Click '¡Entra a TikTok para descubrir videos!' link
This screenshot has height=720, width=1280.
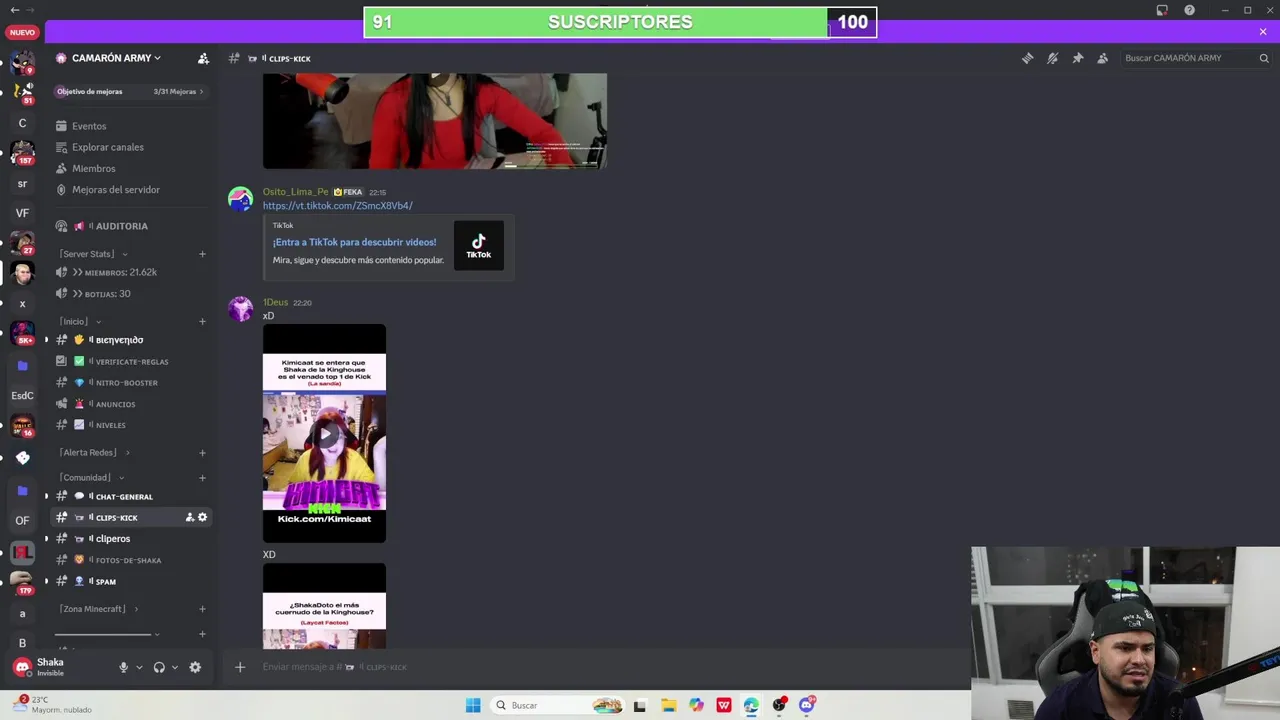pos(354,242)
